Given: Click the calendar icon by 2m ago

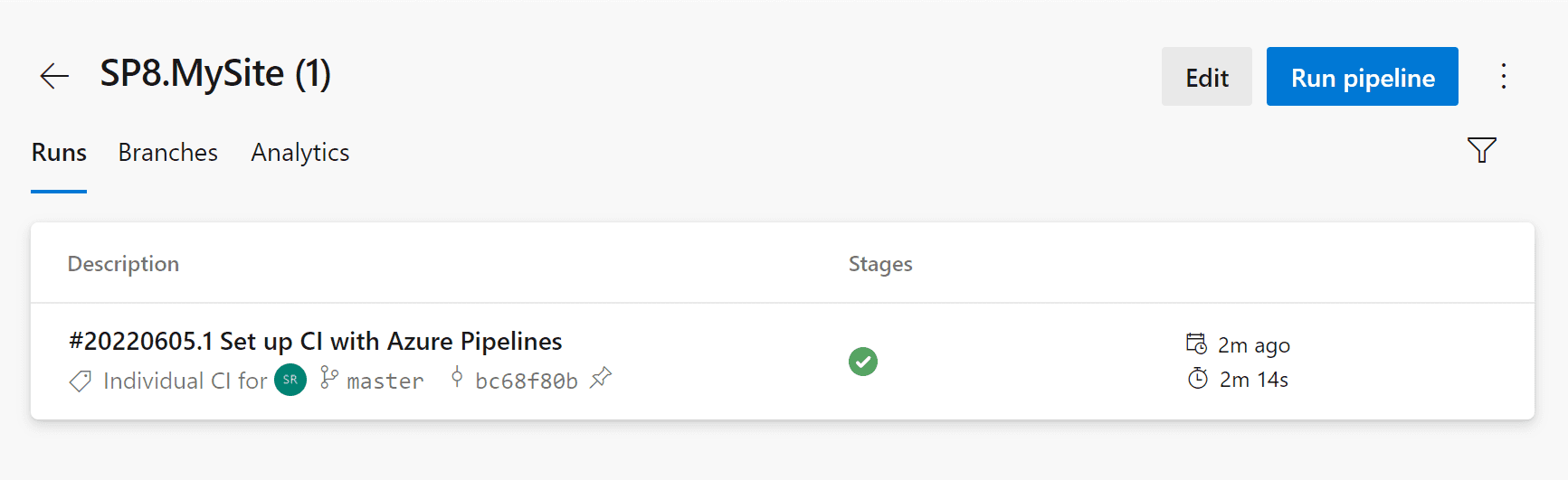Looking at the screenshot, I should click(1196, 344).
